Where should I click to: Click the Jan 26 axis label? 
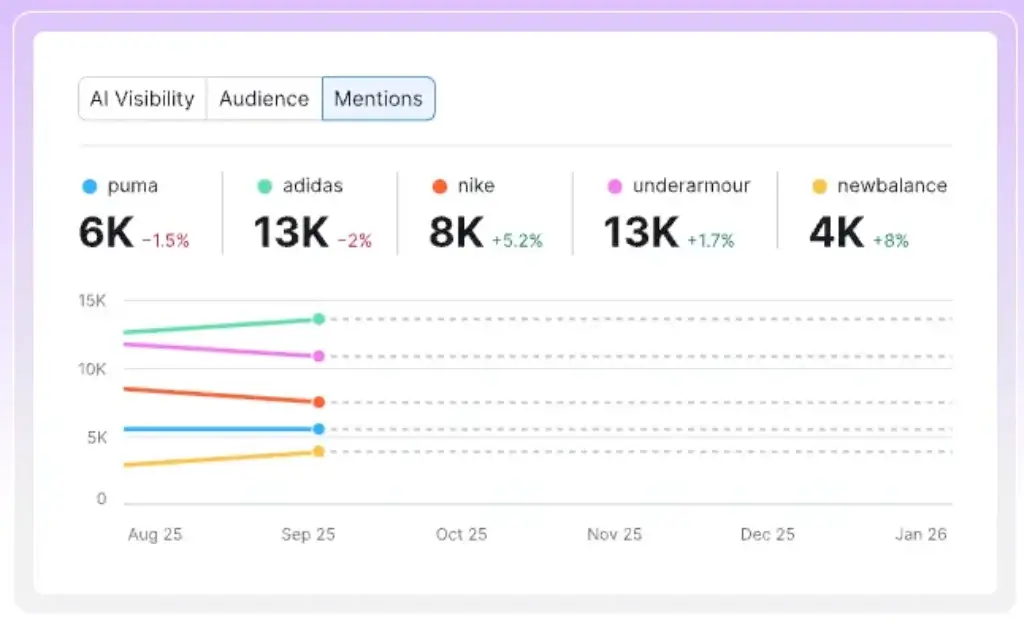[921, 534]
